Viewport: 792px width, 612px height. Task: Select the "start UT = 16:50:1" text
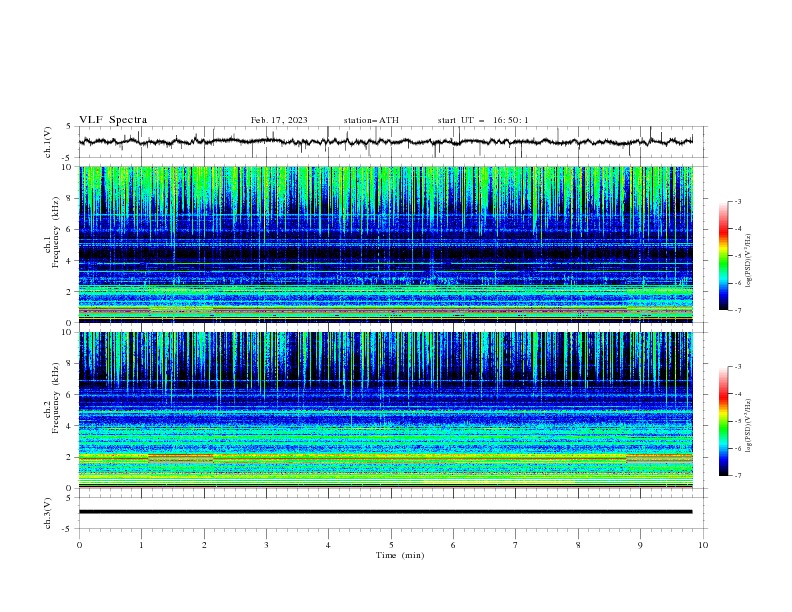click(483, 120)
